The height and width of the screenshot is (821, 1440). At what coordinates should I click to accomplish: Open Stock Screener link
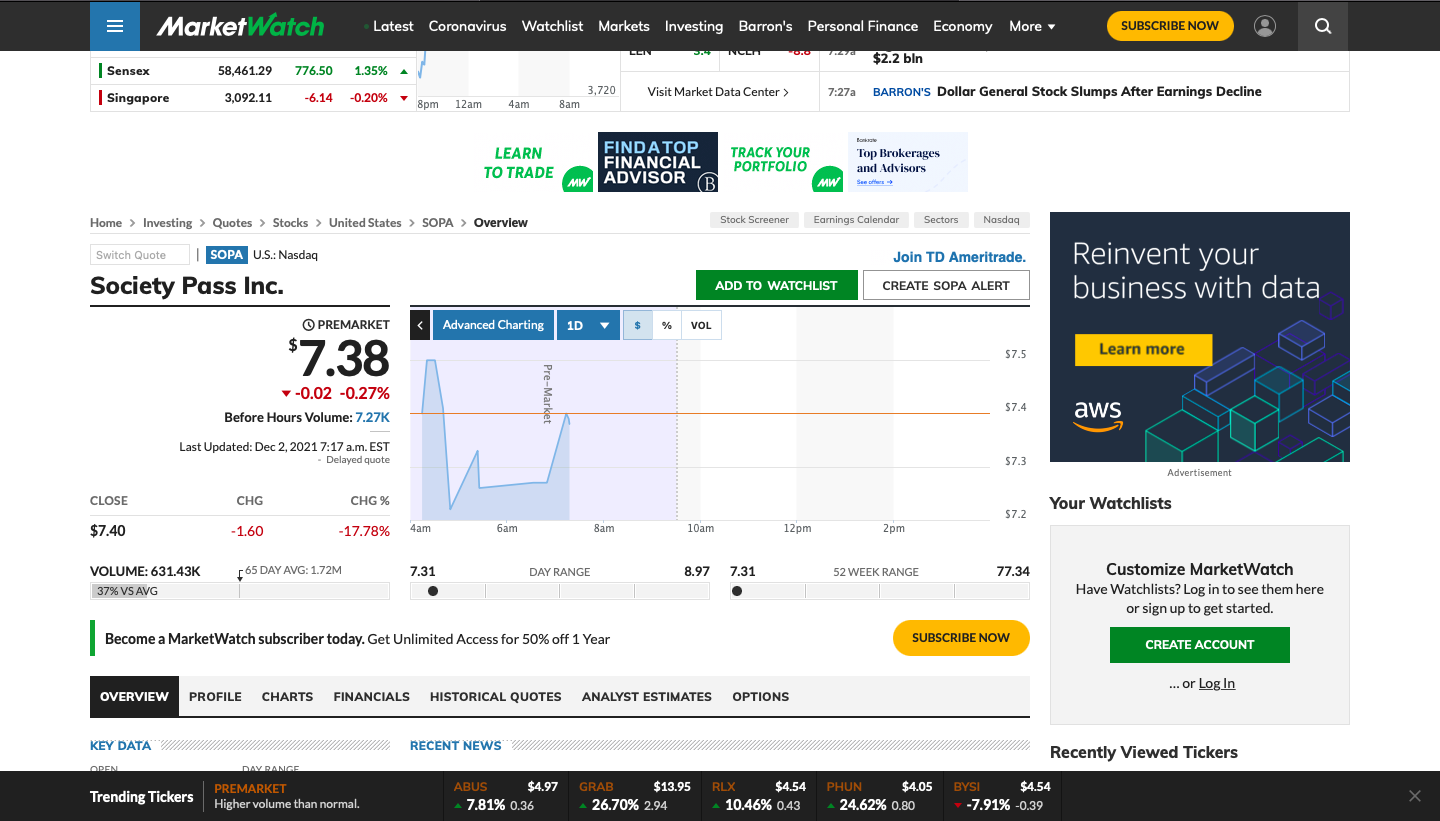(x=754, y=220)
